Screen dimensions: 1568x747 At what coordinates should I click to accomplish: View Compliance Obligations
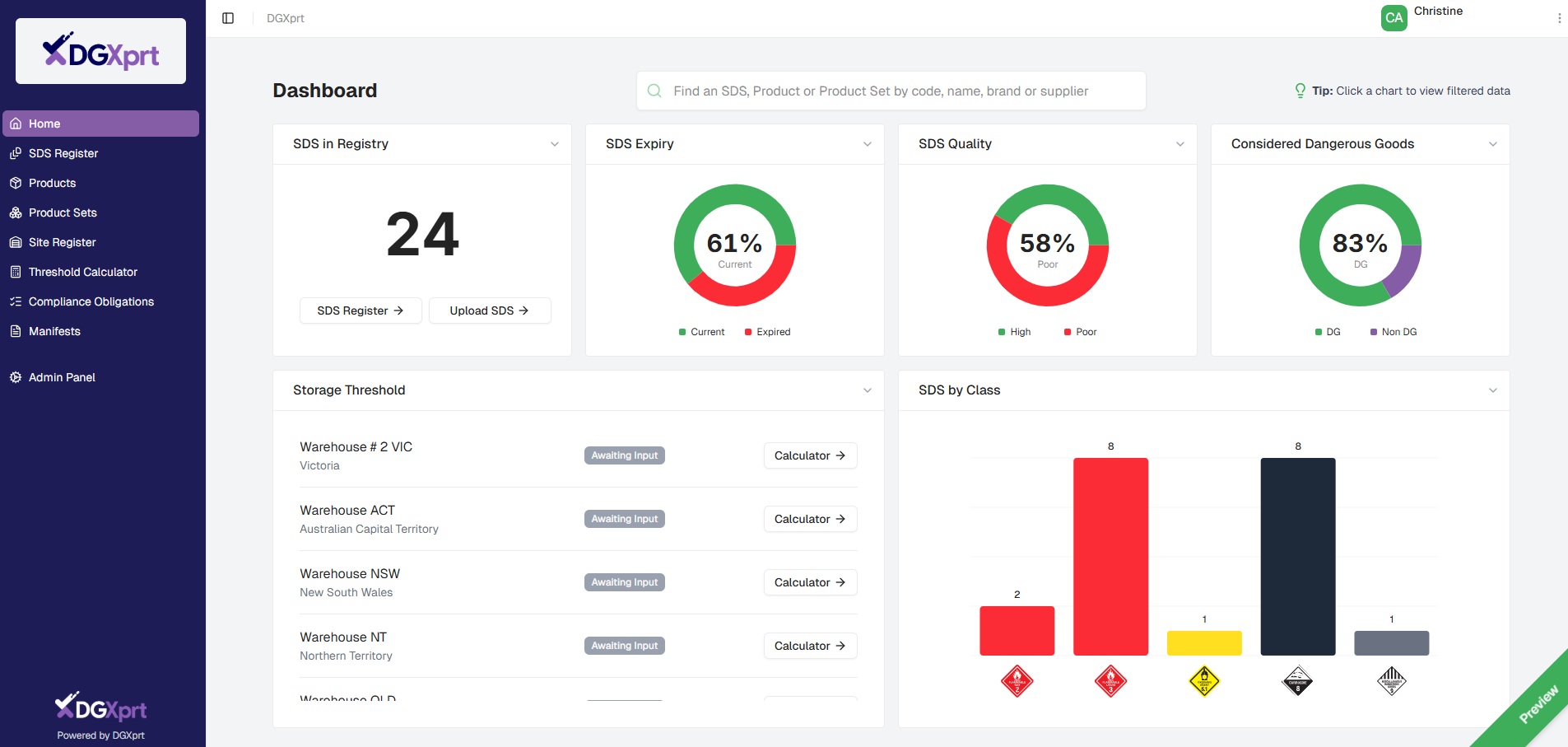[91, 301]
